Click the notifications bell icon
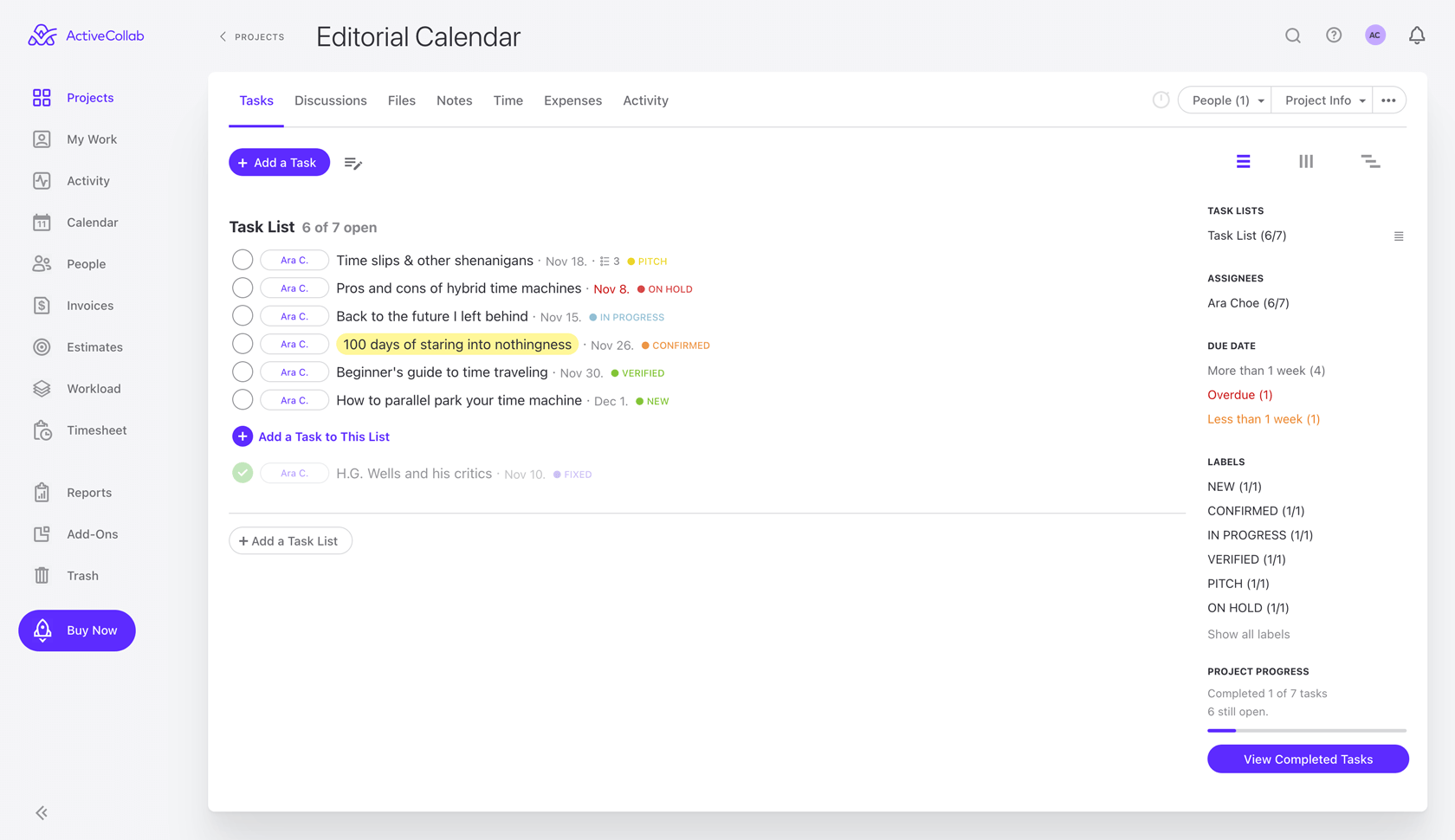 tap(1416, 36)
